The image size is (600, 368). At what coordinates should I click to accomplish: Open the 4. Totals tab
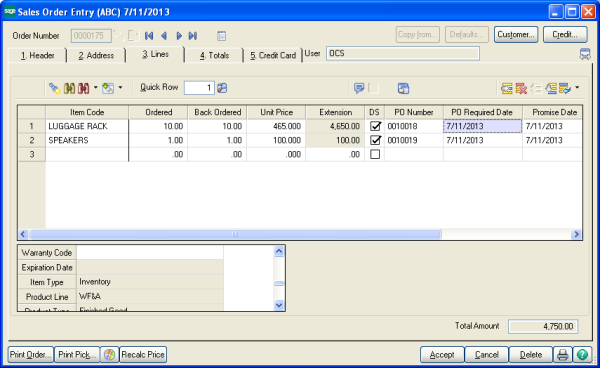click(214, 55)
